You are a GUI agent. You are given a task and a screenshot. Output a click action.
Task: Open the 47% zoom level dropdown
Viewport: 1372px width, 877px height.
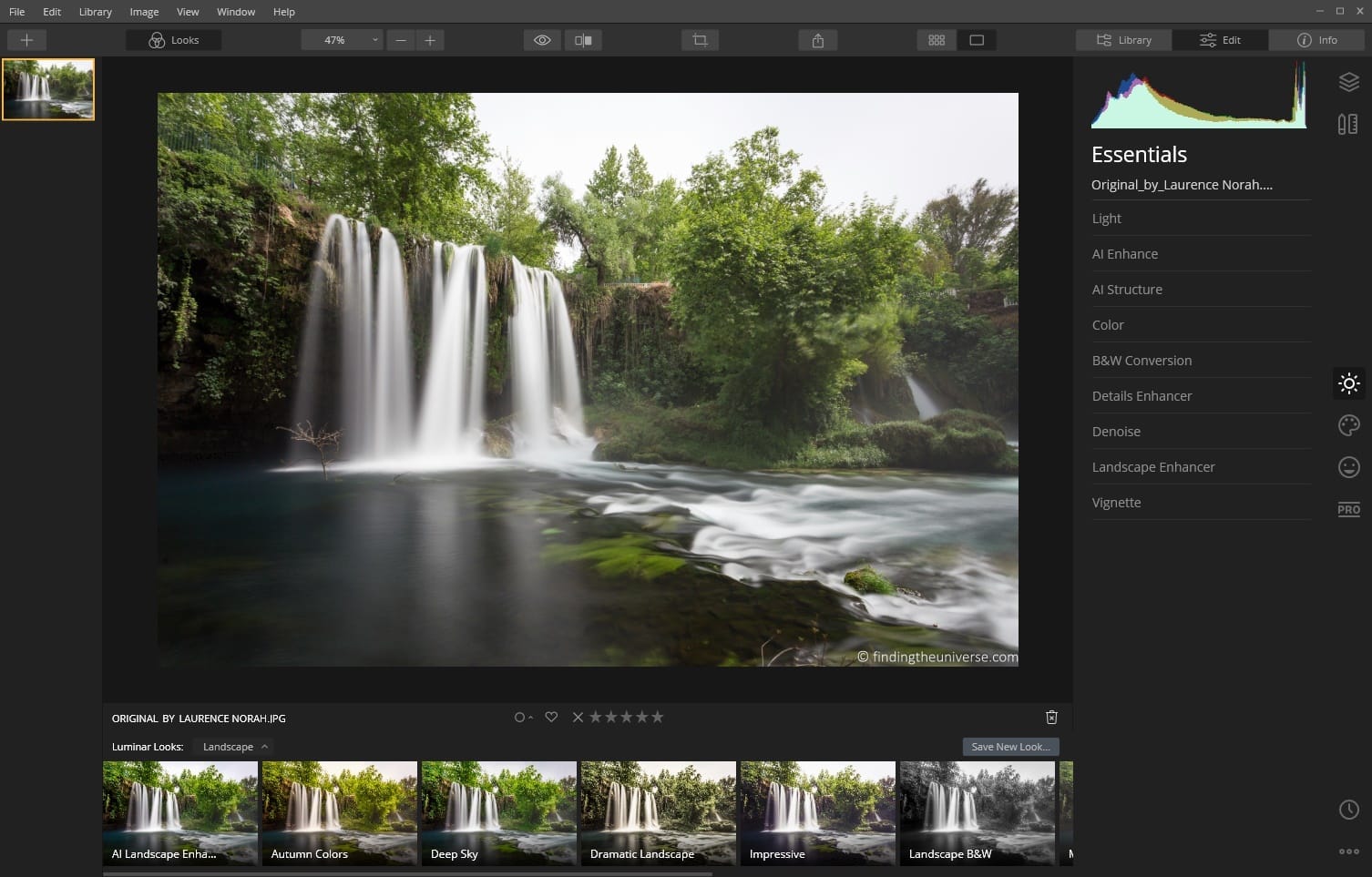pos(342,40)
